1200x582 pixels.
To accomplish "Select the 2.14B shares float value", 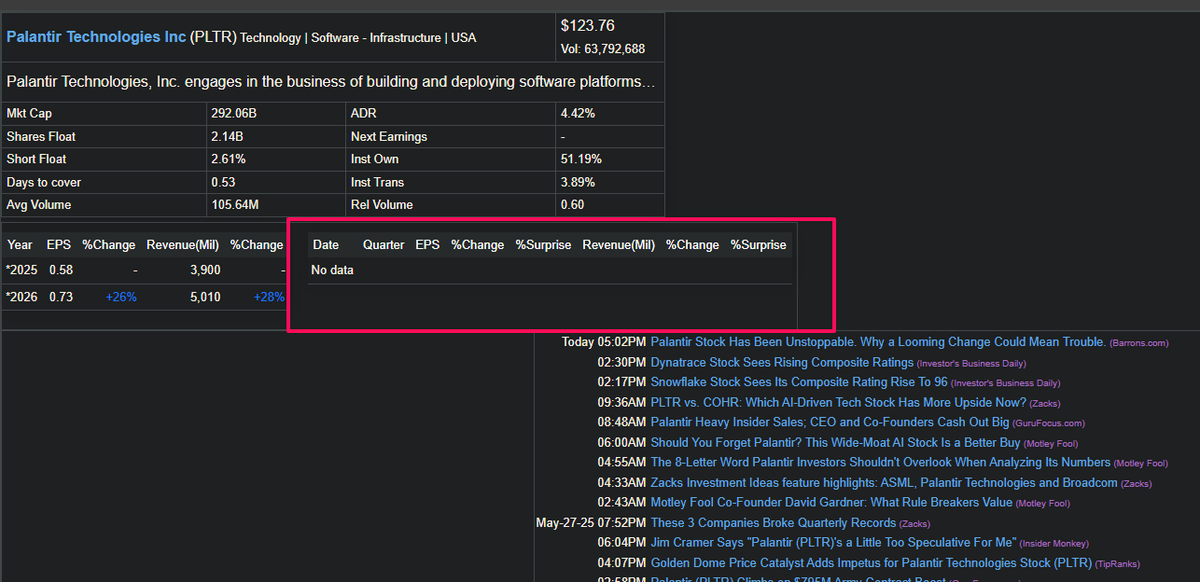I will 227,137.
